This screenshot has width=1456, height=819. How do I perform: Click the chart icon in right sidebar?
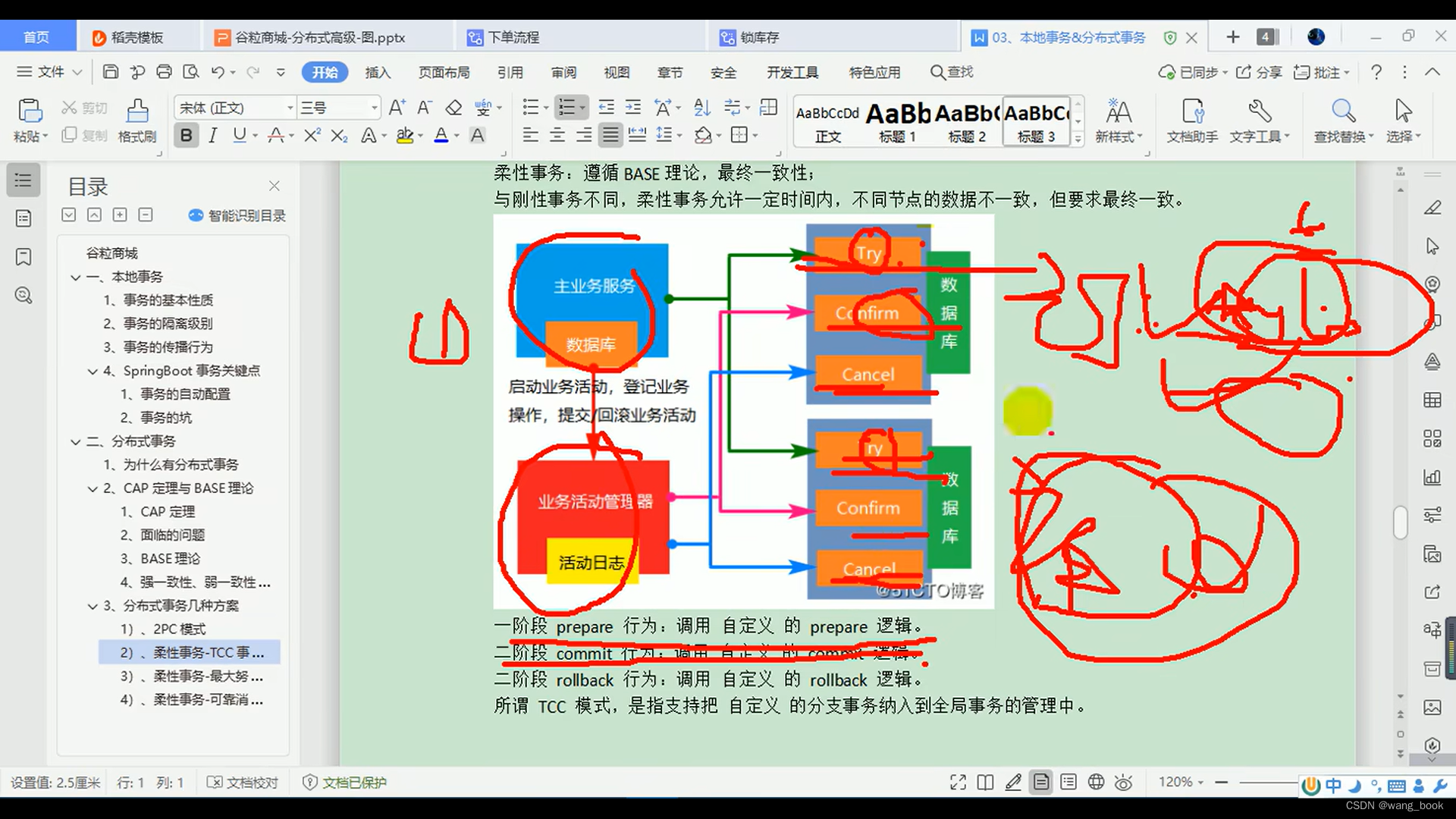click(1432, 477)
